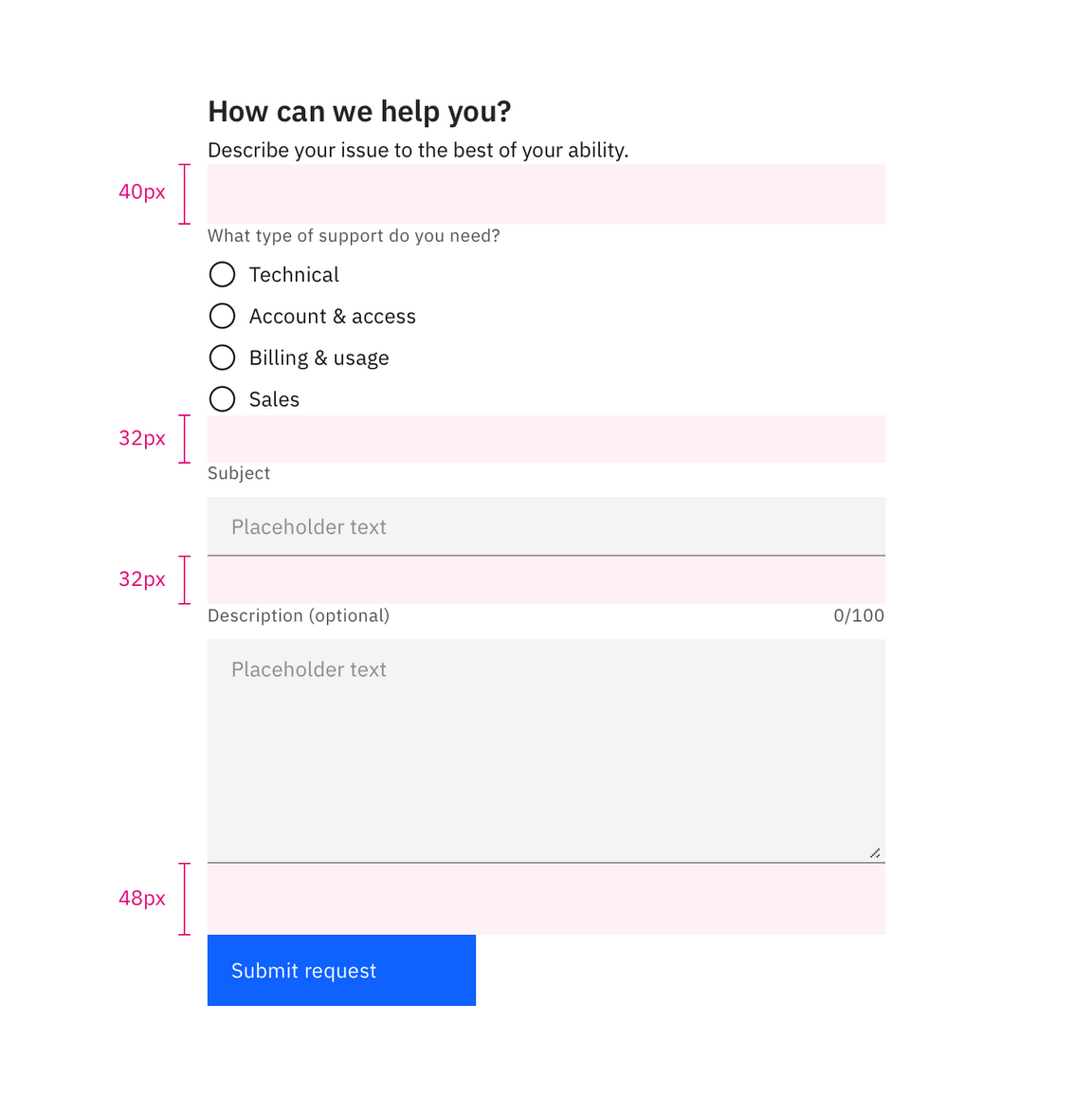1092x1116 pixels.
Task: Select the Technical radio button
Action: pyautogui.click(x=222, y=274)
